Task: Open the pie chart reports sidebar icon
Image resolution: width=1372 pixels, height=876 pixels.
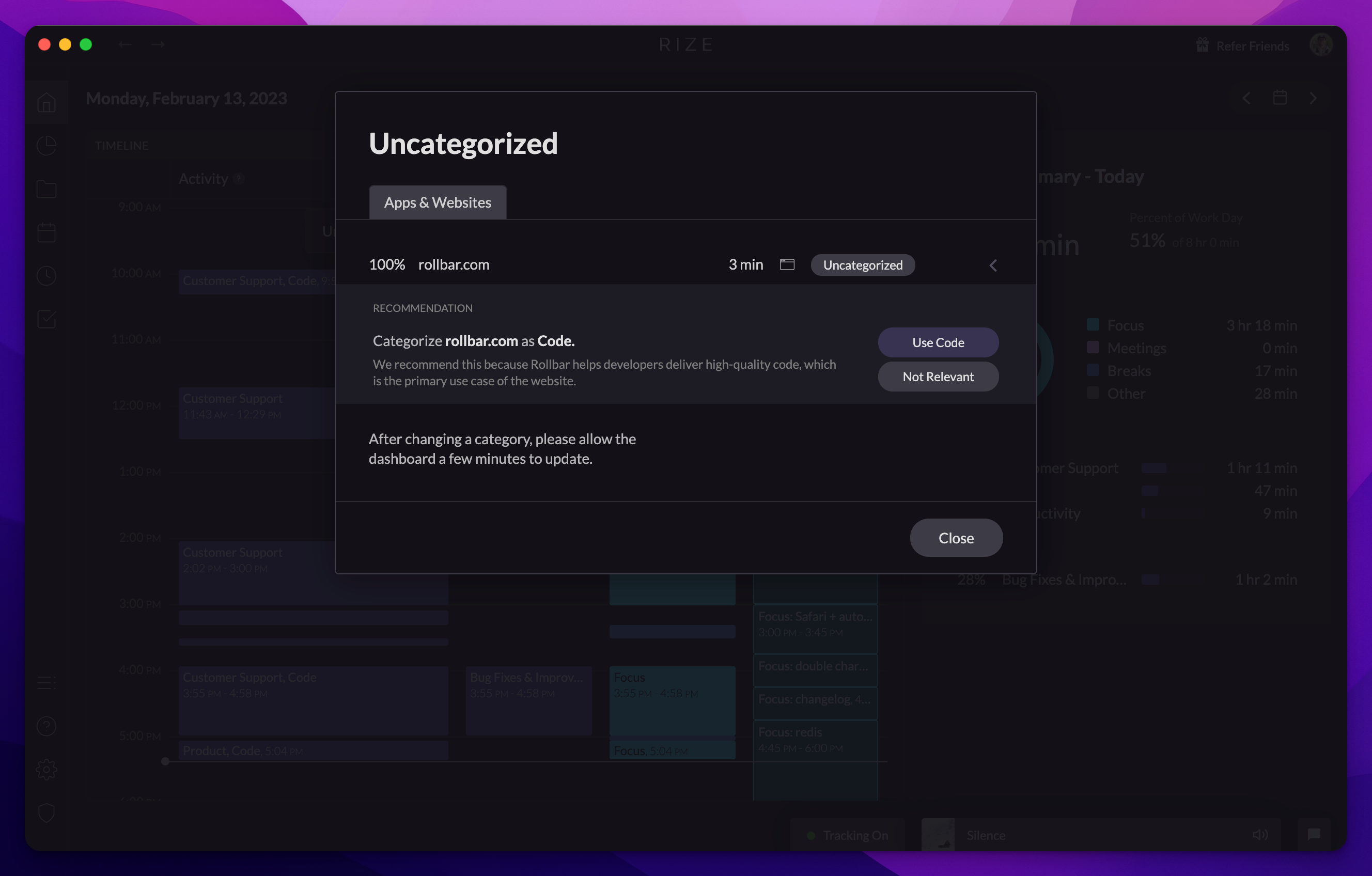Action: [x=46, y=146]
